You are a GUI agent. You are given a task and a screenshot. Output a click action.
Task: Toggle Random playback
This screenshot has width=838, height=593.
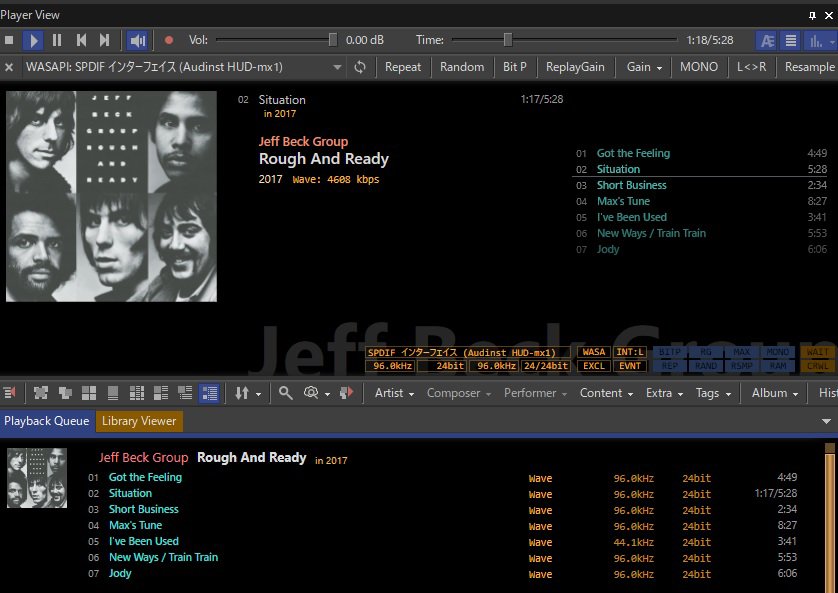[462, 67]
